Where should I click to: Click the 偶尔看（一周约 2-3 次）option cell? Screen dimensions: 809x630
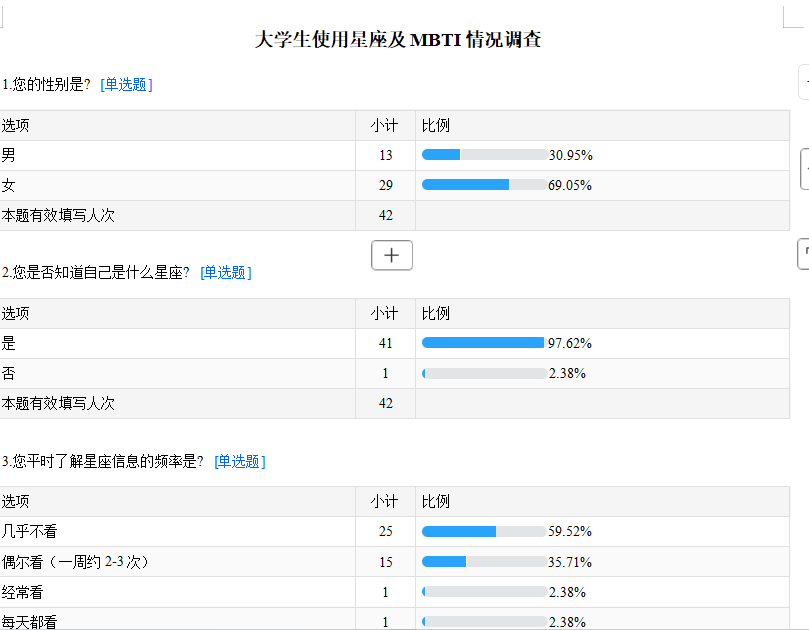click(x=177, y=562)
